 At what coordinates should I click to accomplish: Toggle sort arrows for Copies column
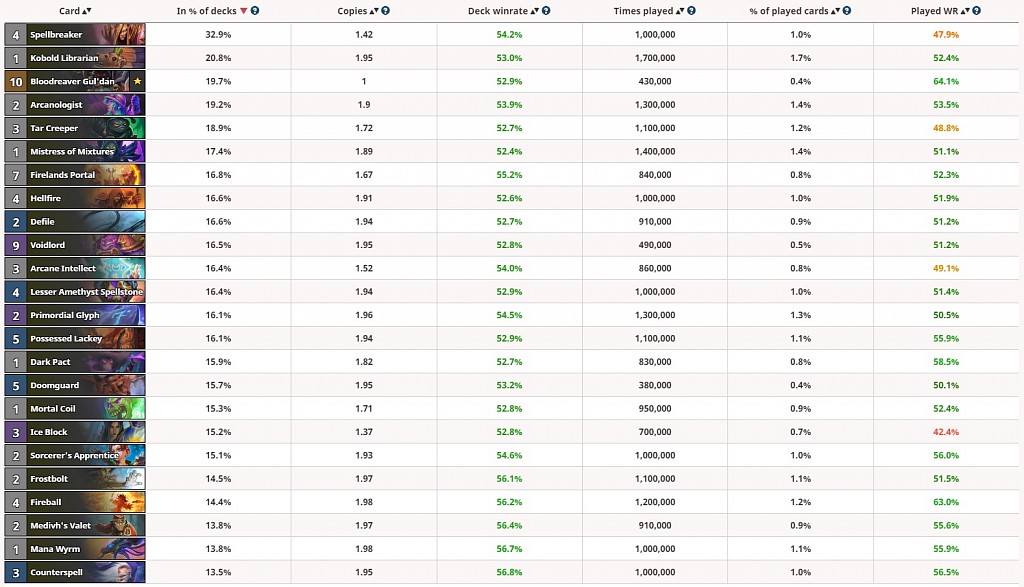tap(374, 11)
